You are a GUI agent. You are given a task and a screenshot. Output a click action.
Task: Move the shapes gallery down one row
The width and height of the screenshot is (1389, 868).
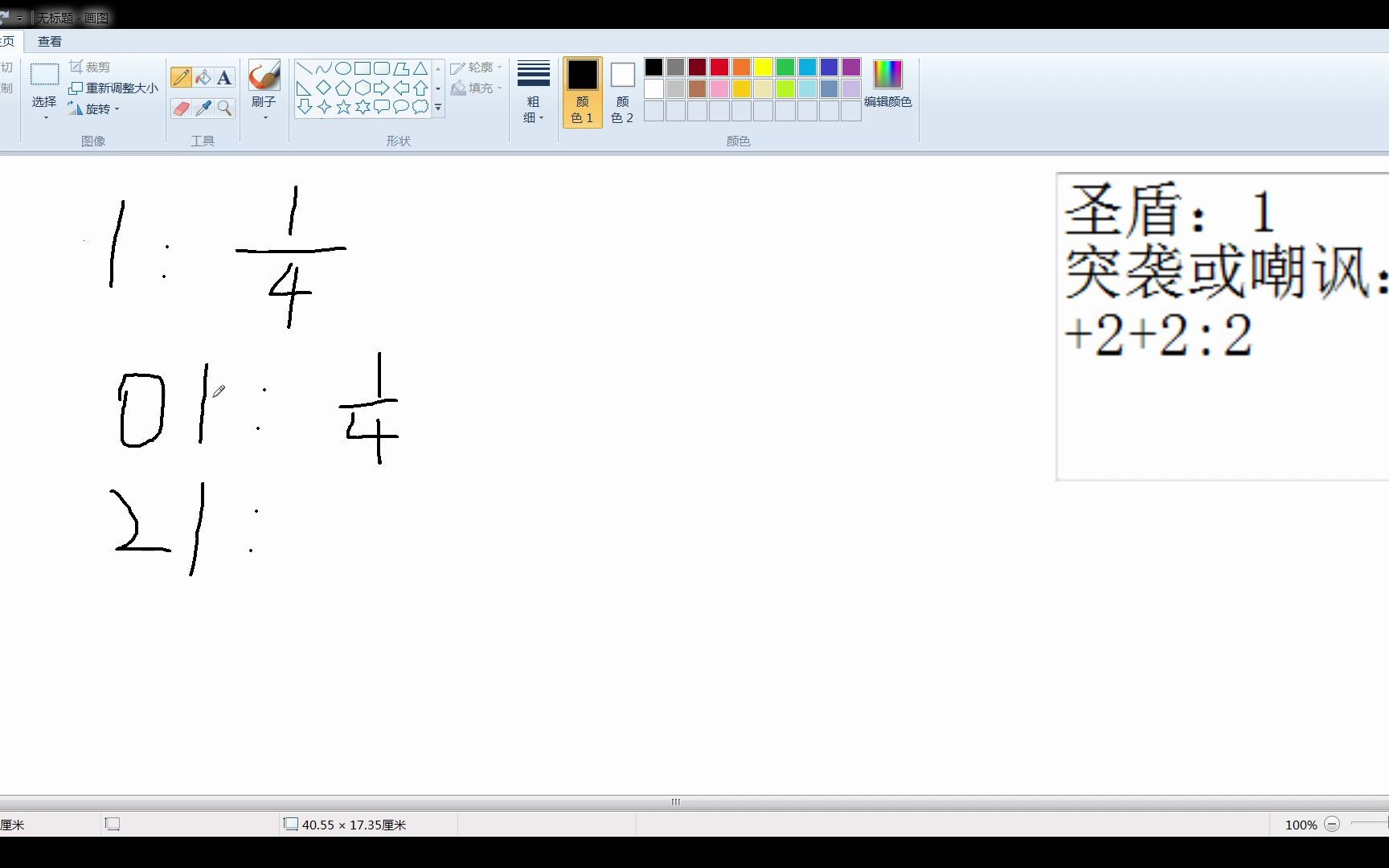point(438,88)
